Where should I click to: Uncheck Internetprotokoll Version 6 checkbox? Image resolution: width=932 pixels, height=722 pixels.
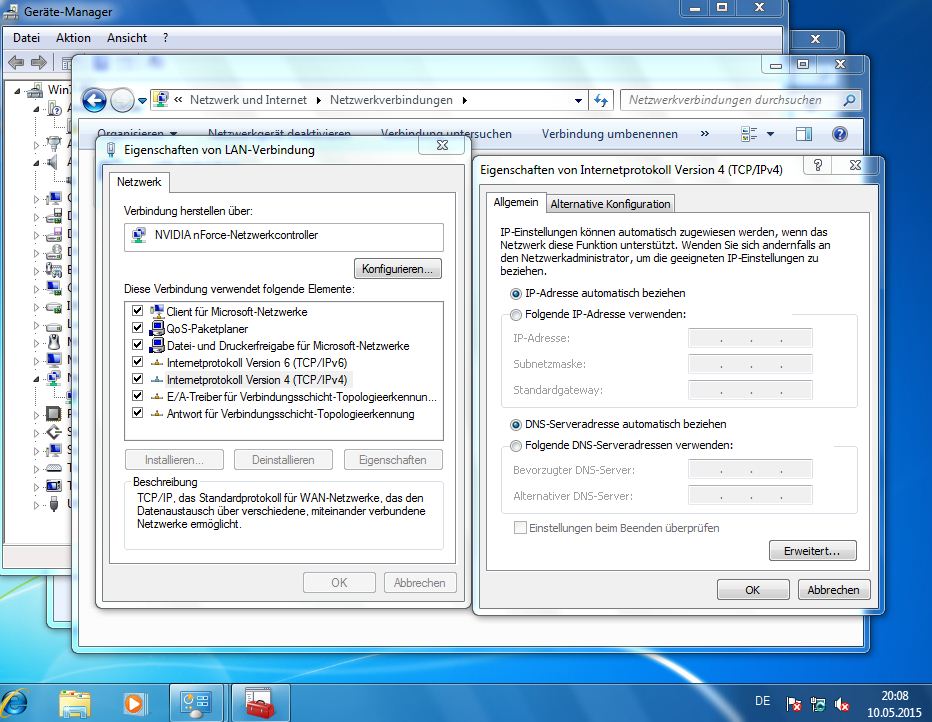[138, 362]
